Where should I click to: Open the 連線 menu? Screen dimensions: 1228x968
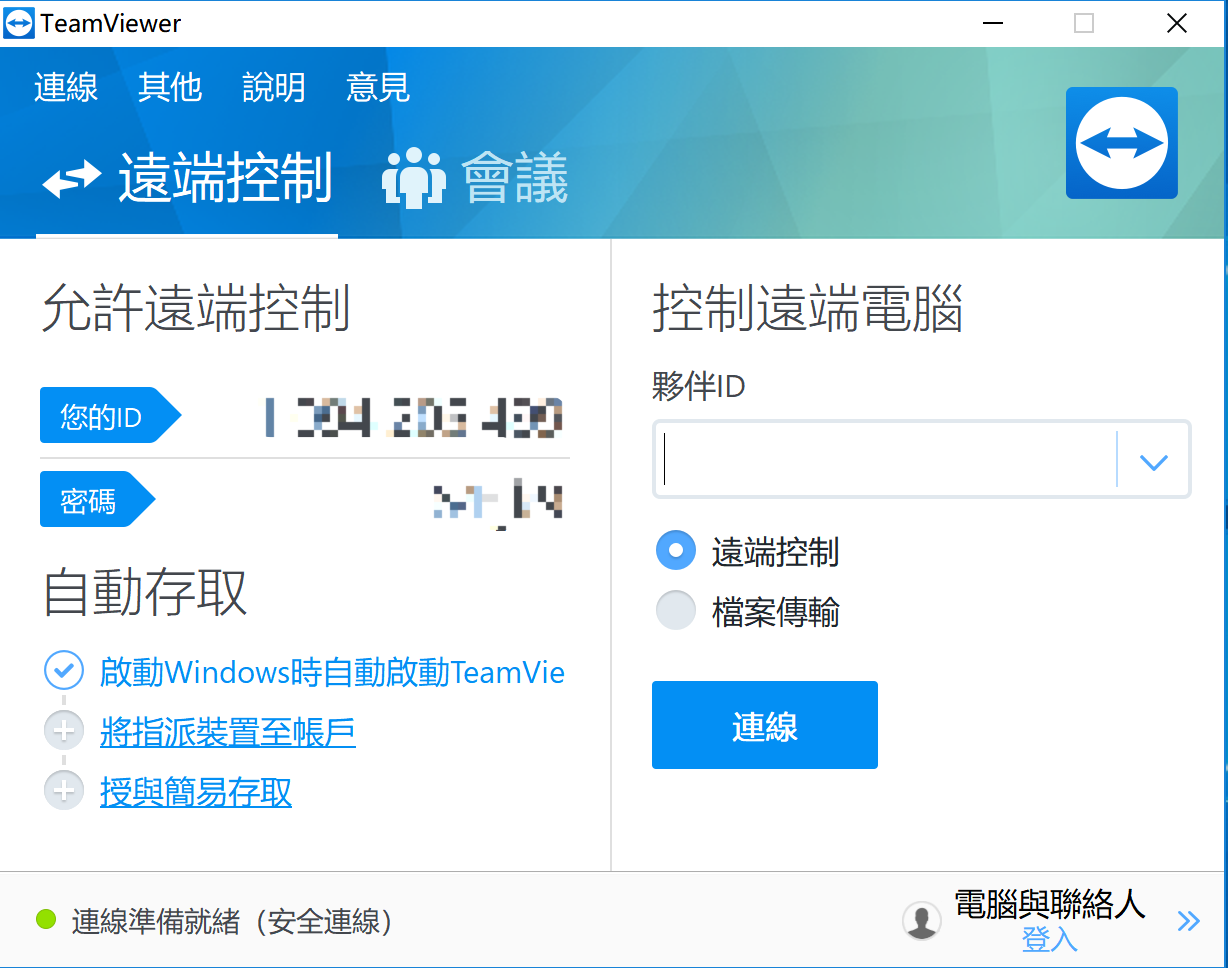[x=66, y=88]
